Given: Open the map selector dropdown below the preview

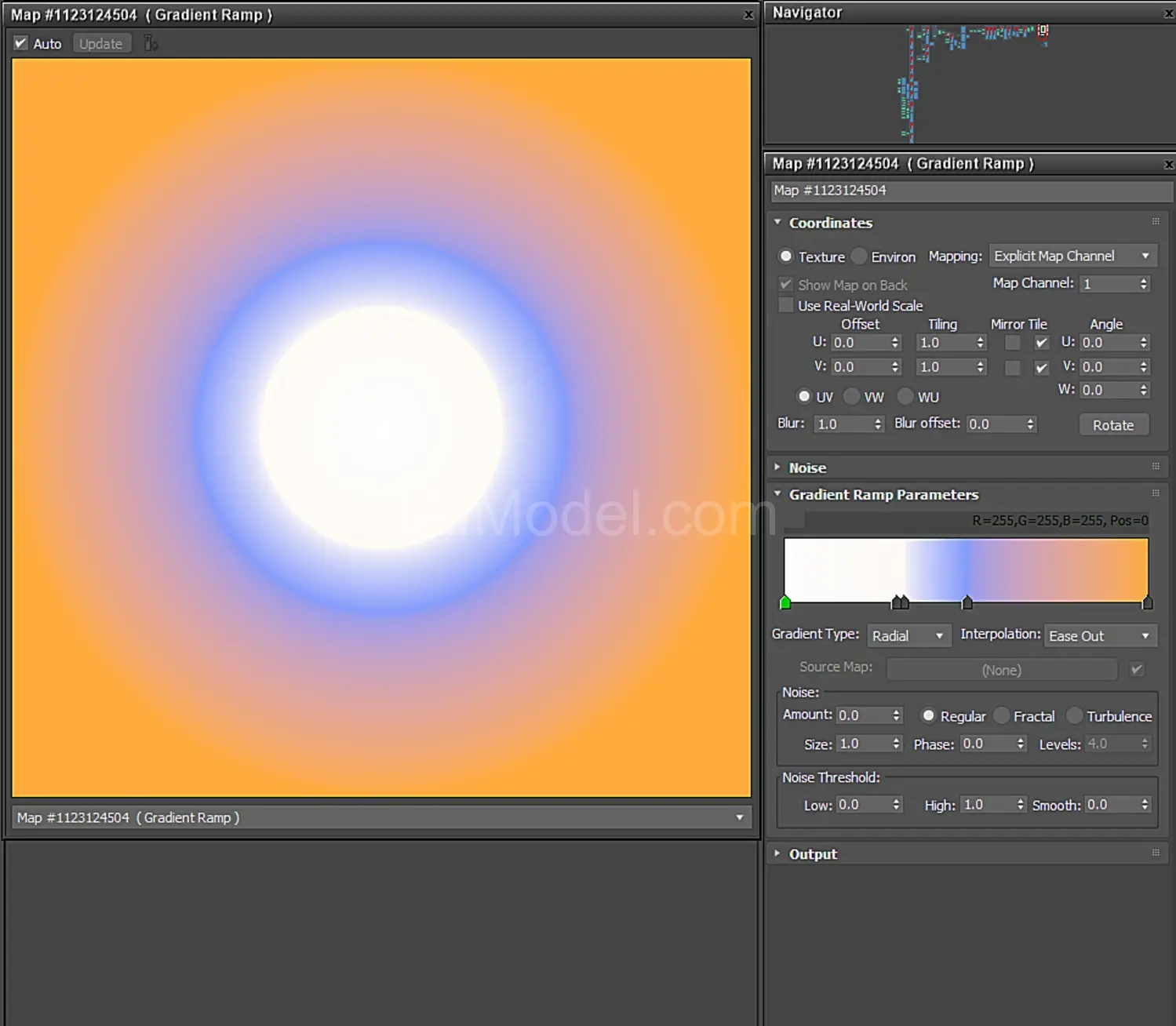Looking at the screenshot, I should (x=381, y=817).
